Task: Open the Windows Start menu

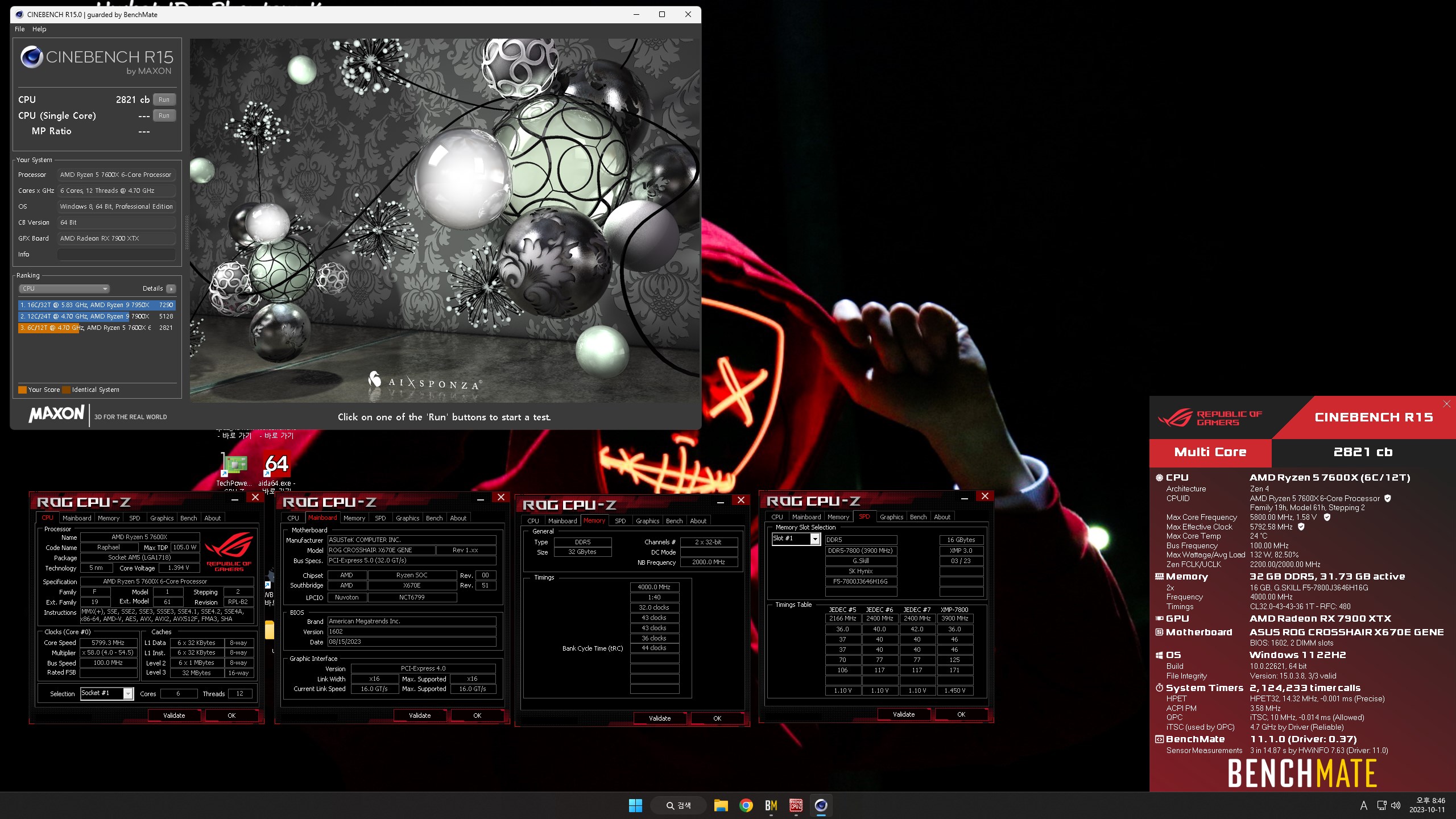Action: tap(635, 805)
